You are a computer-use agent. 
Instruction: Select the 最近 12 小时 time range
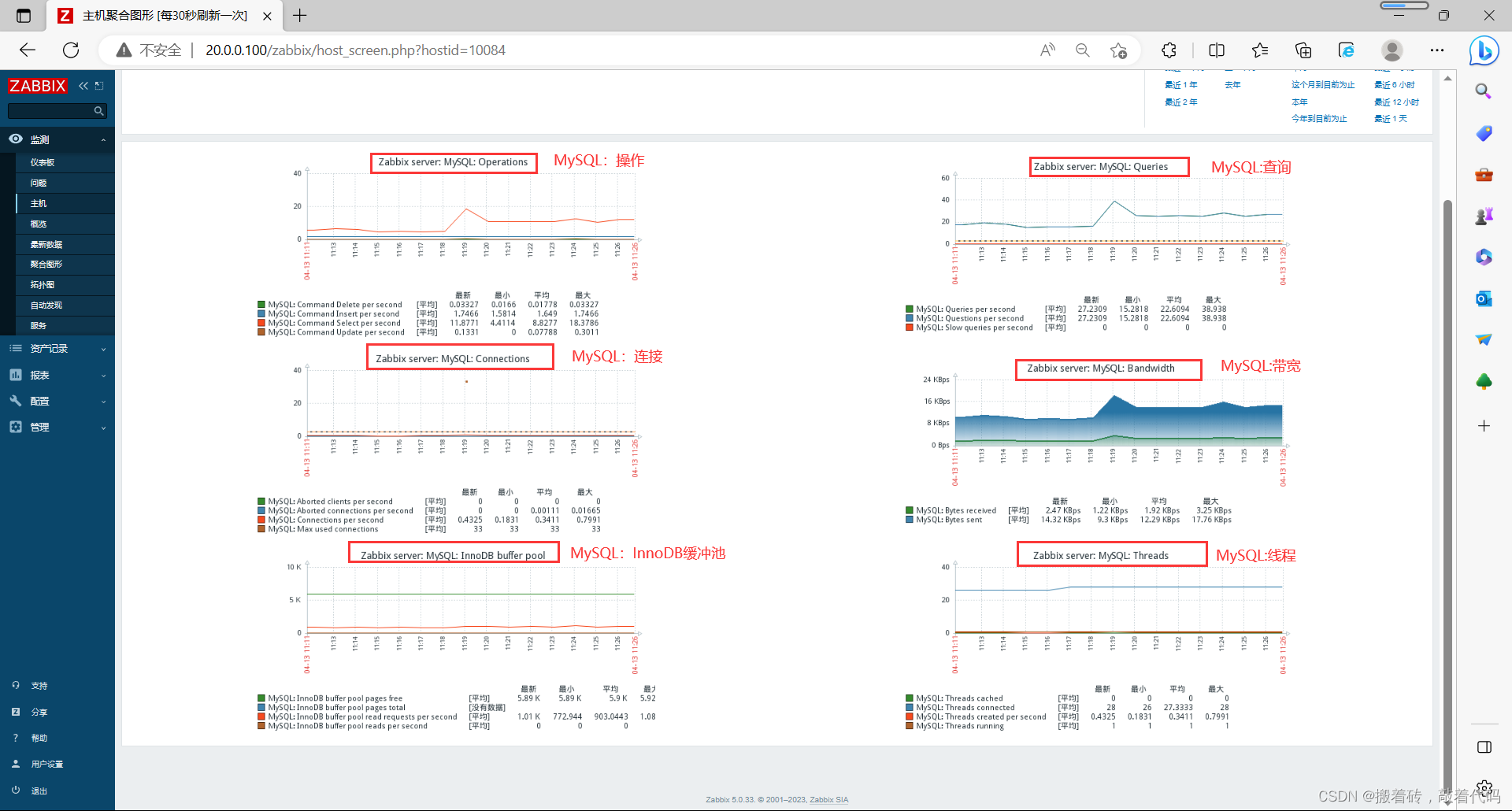click(1397, 102)
